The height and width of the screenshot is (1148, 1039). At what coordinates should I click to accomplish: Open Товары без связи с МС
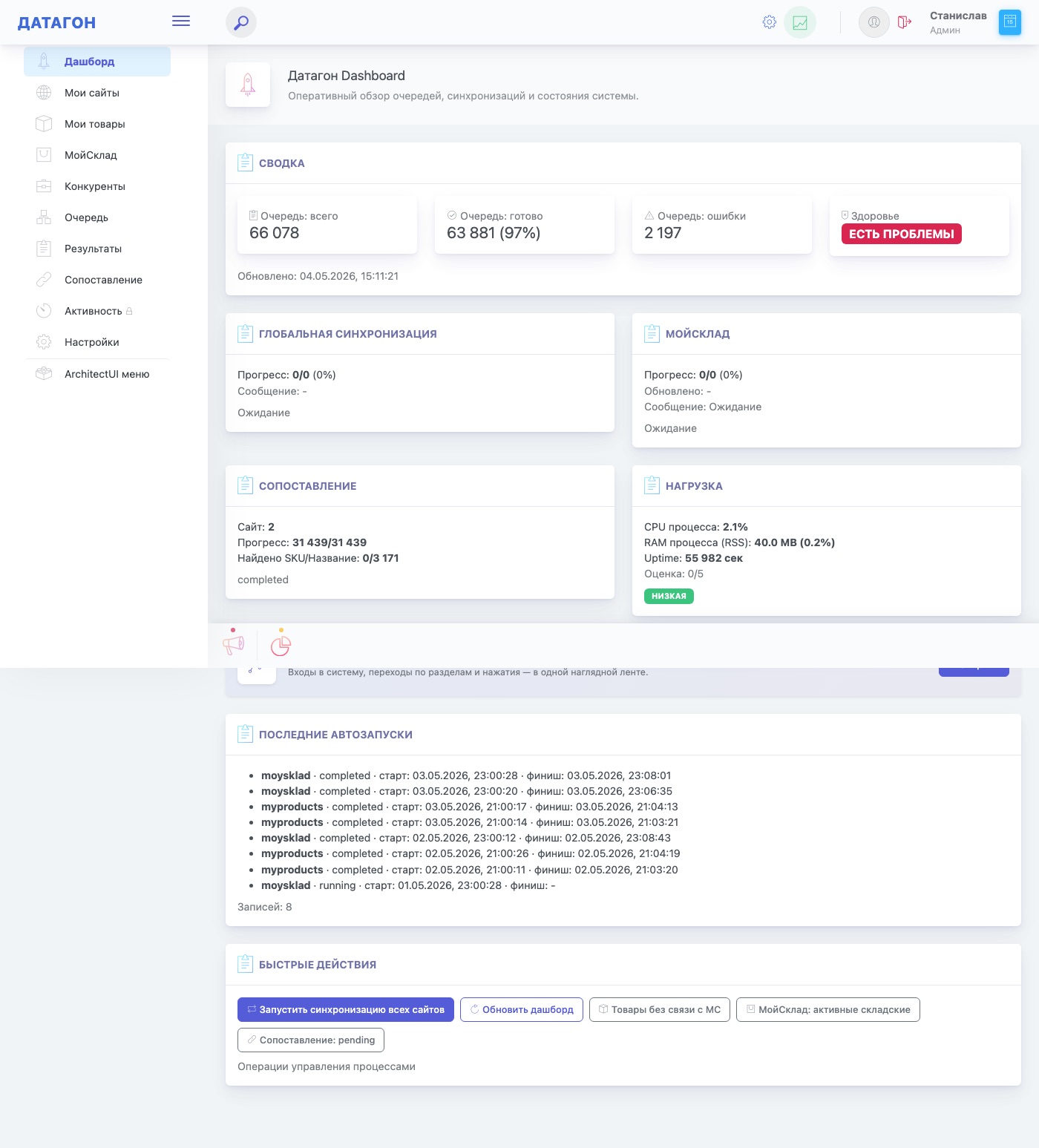(x=660, y=1009)
